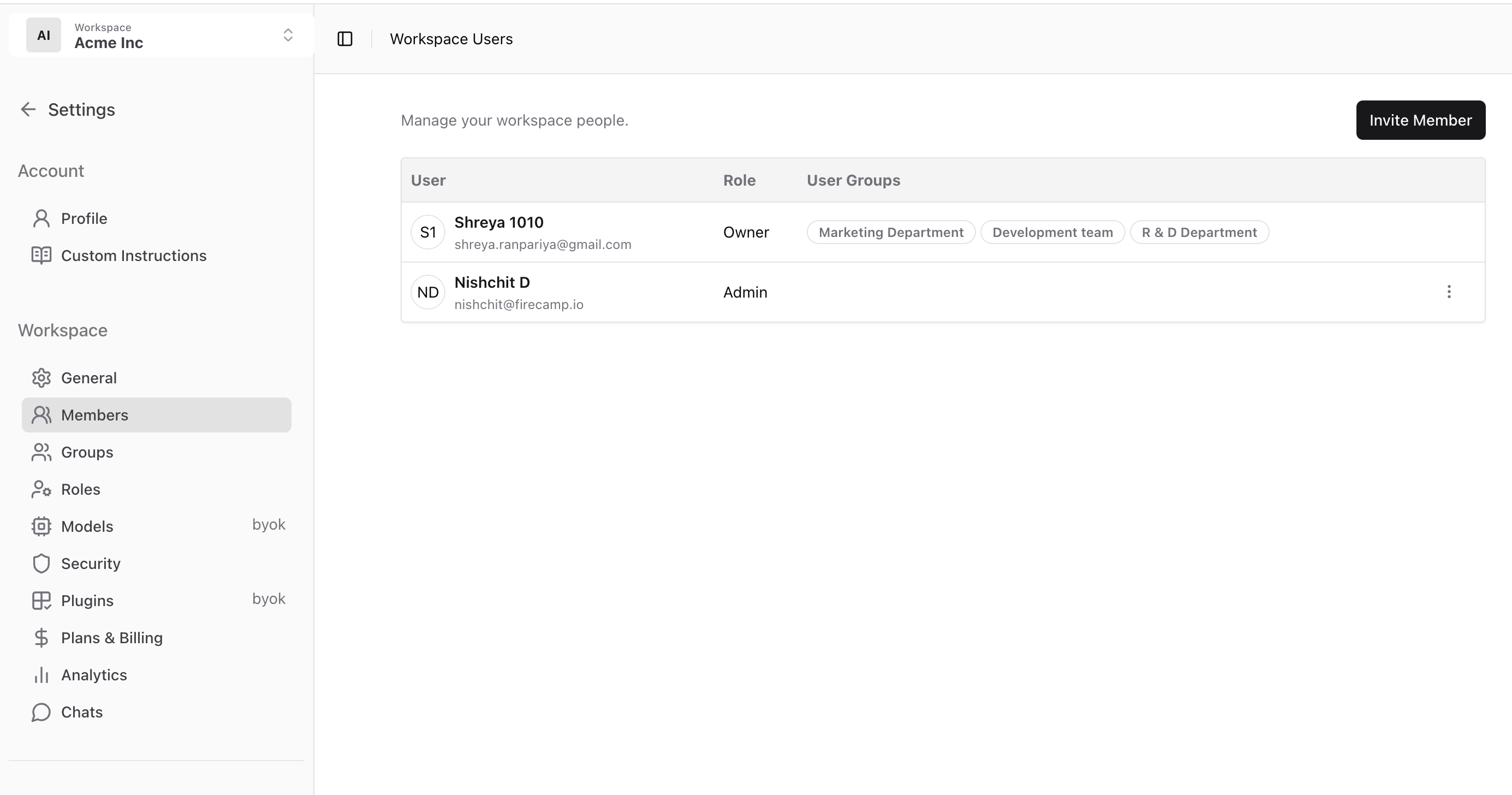Image resolution: width=1512 pixels, height=795 pixels.
Task: Click the S1 avatar of Shreya 1010
Action: pos(427,232)
